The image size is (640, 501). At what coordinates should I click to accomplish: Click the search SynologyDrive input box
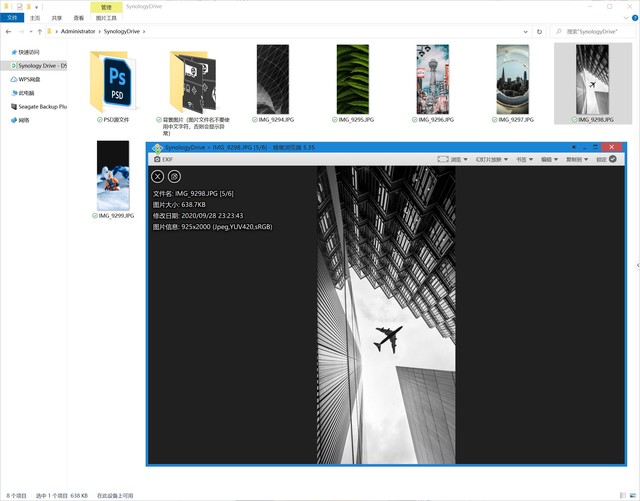(x=594, y=31)
